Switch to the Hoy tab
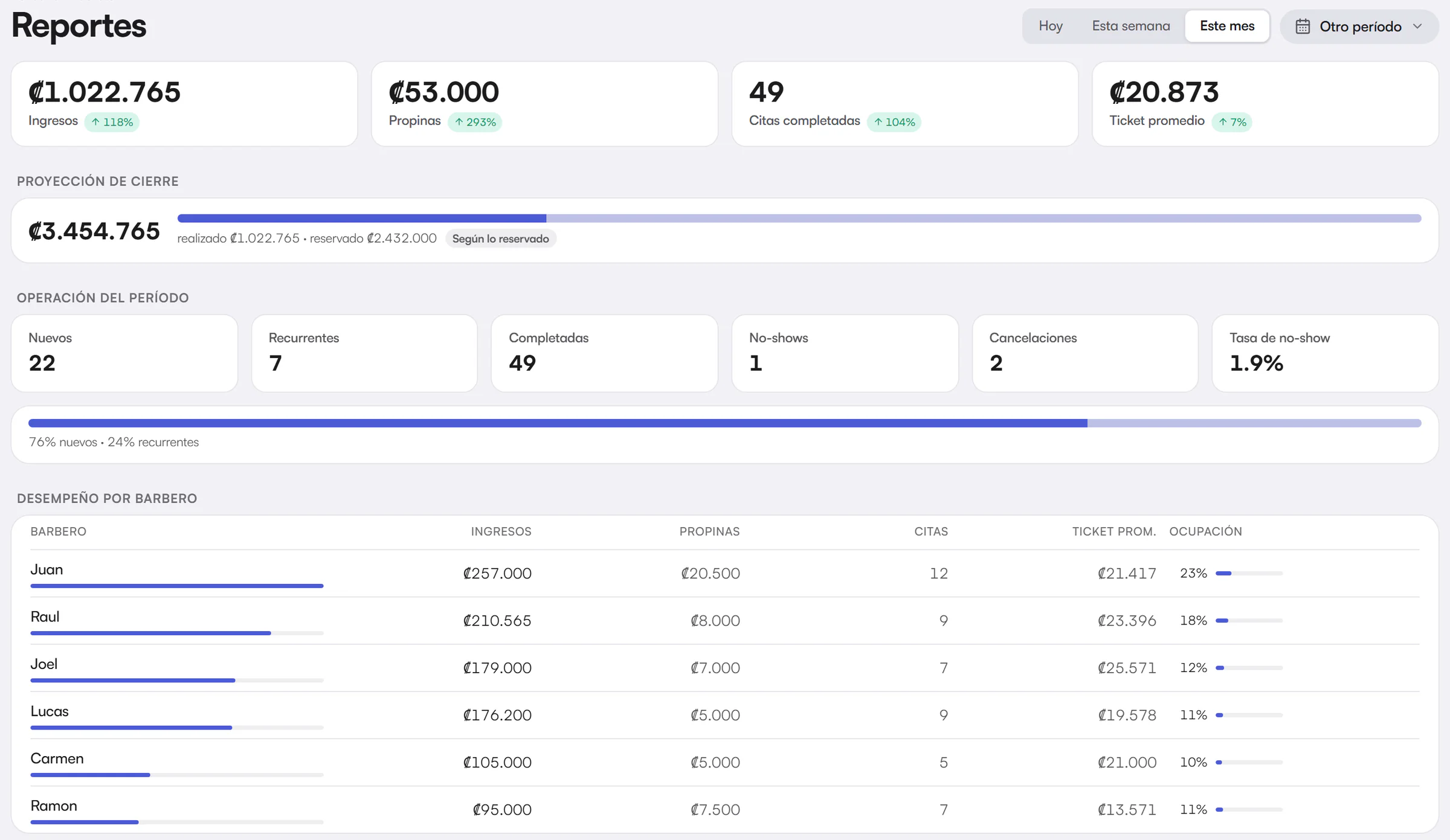1450x840 pixels. click(x=1051, y=26)
